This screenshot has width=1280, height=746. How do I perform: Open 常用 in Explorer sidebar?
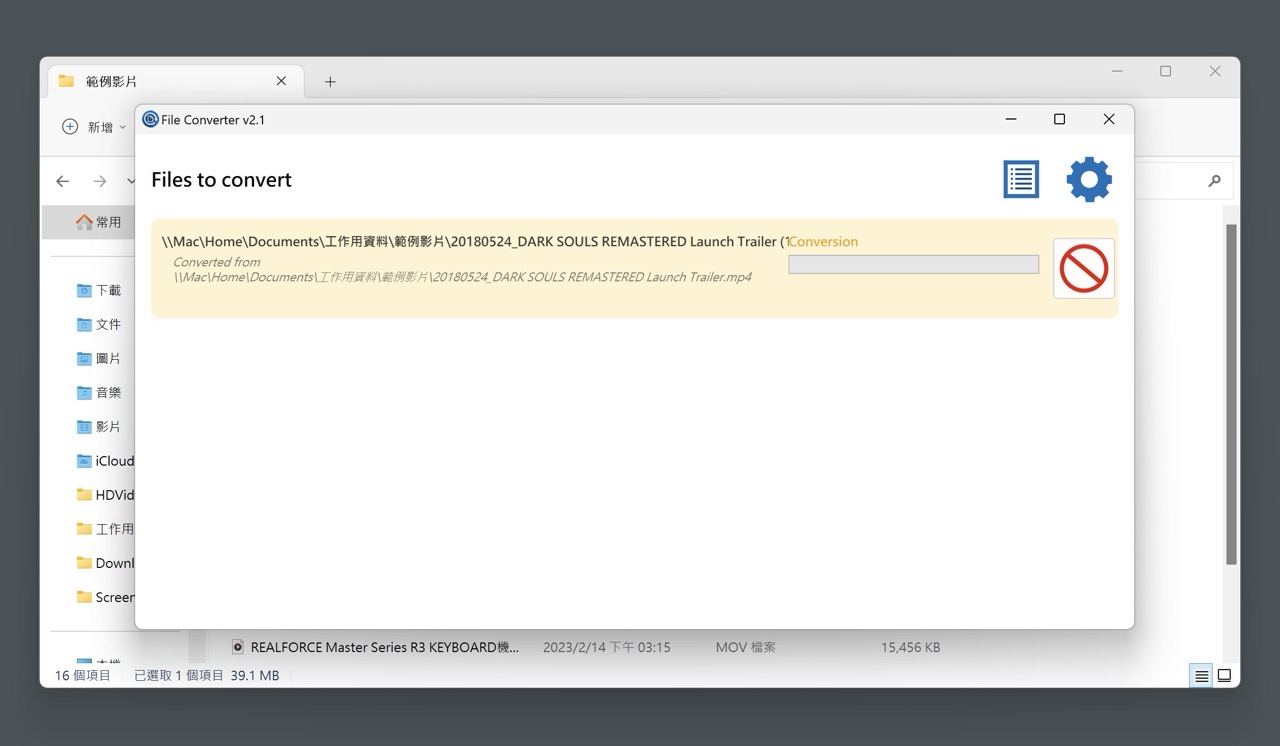pos(98,222)
